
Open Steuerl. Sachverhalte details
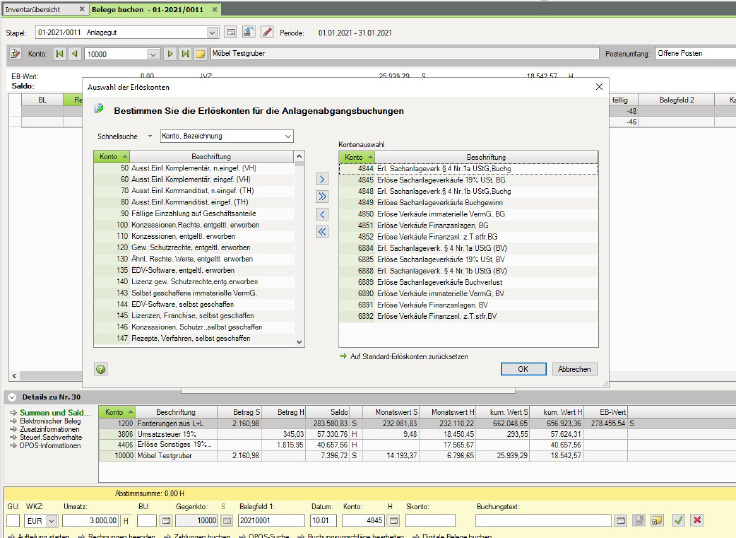[51, 437]
